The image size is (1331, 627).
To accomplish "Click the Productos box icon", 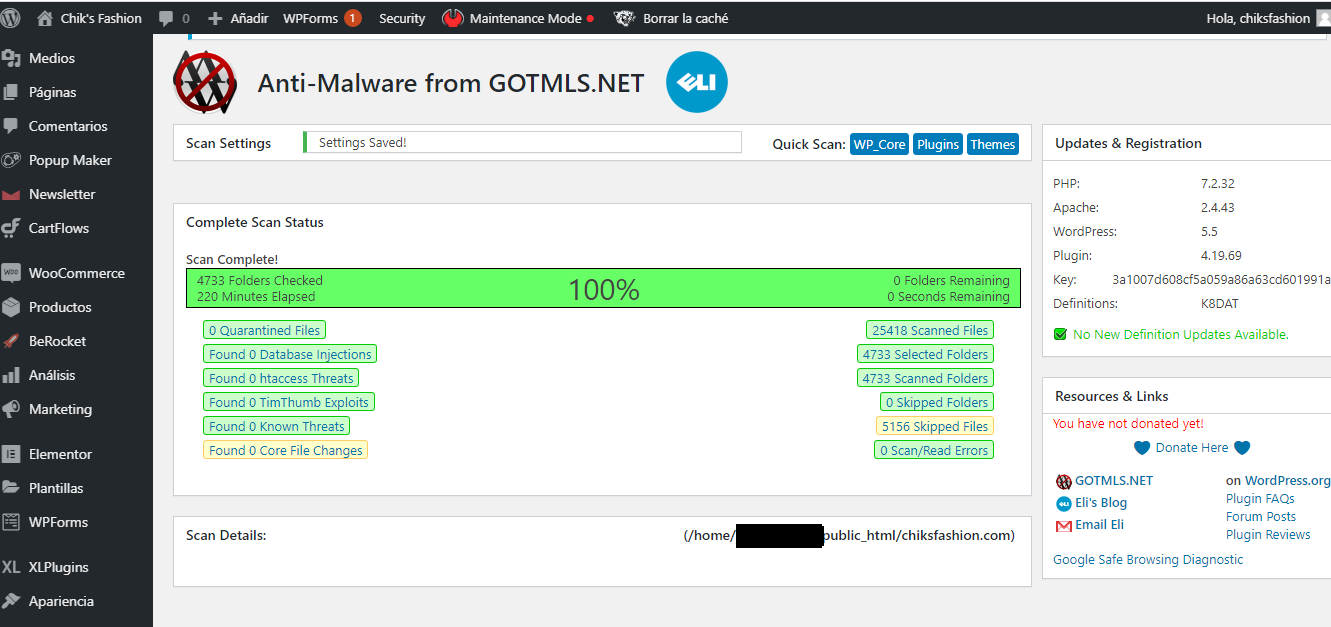I will pos(12,307).
